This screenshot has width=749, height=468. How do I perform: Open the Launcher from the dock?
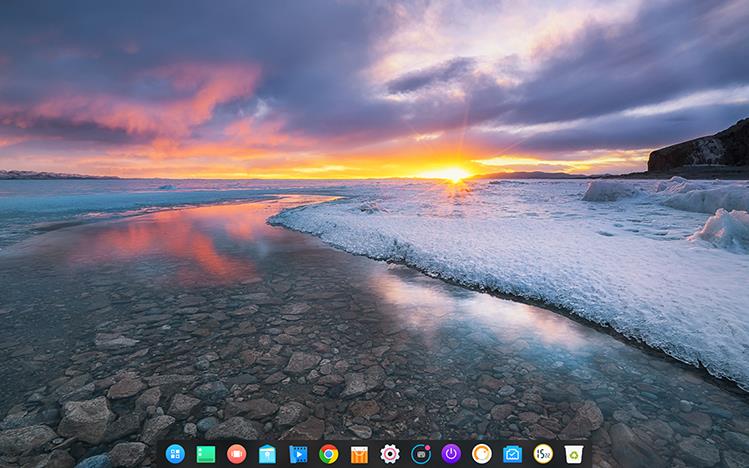click(x=175, y=454)
